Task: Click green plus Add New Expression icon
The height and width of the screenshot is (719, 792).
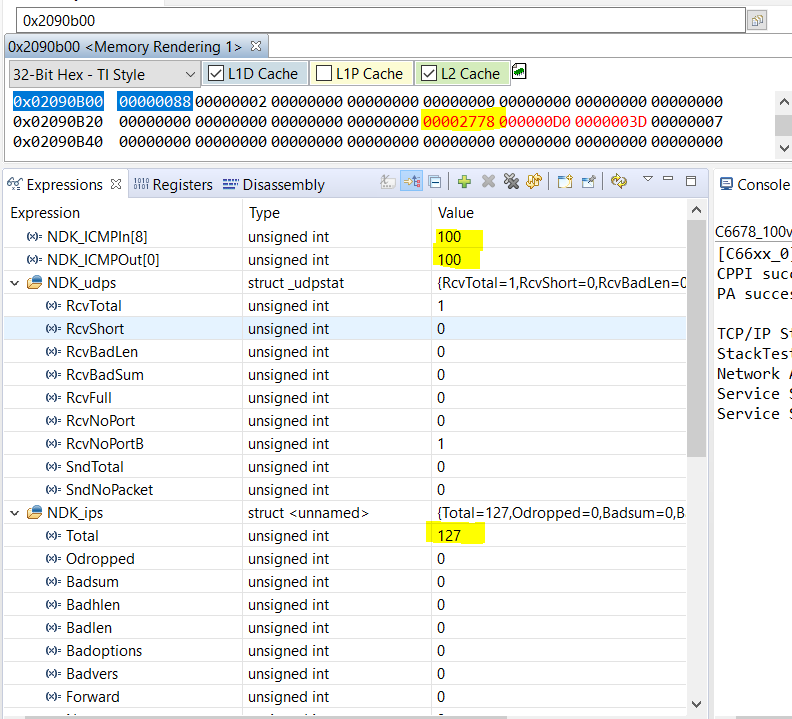Action: [x=464, y=181]
